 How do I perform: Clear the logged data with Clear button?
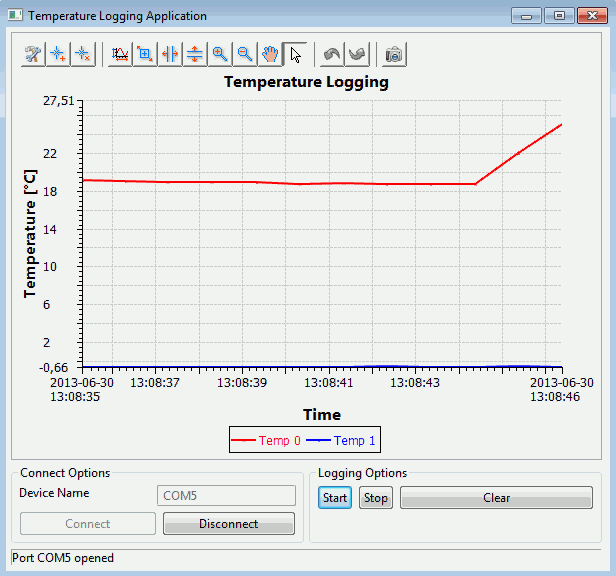pyautogui.click(x=496, y=498)
